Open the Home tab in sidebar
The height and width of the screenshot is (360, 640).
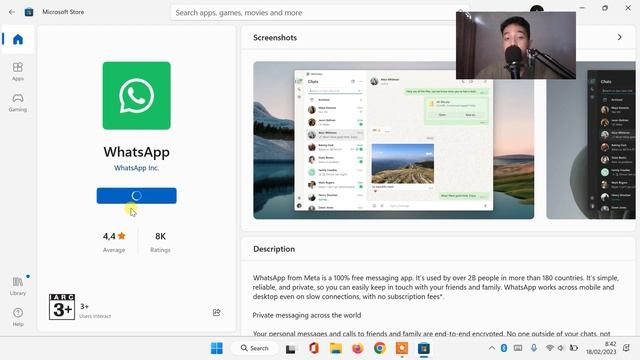18,39
